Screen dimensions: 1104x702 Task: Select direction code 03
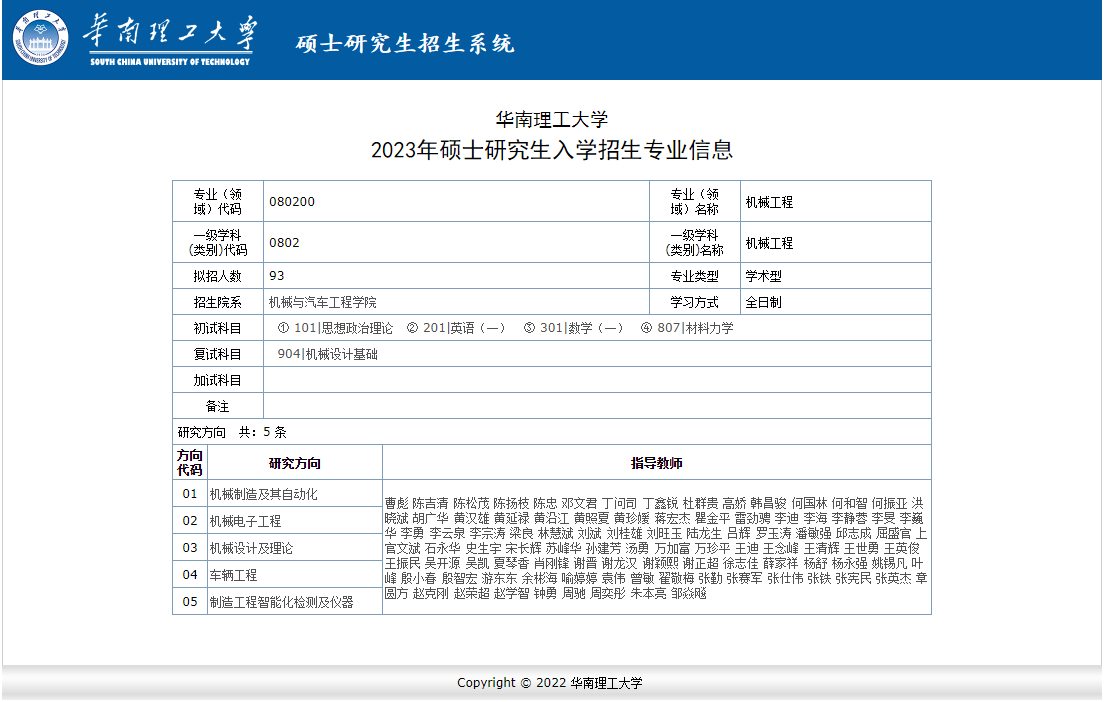click(x=190, y=548)
